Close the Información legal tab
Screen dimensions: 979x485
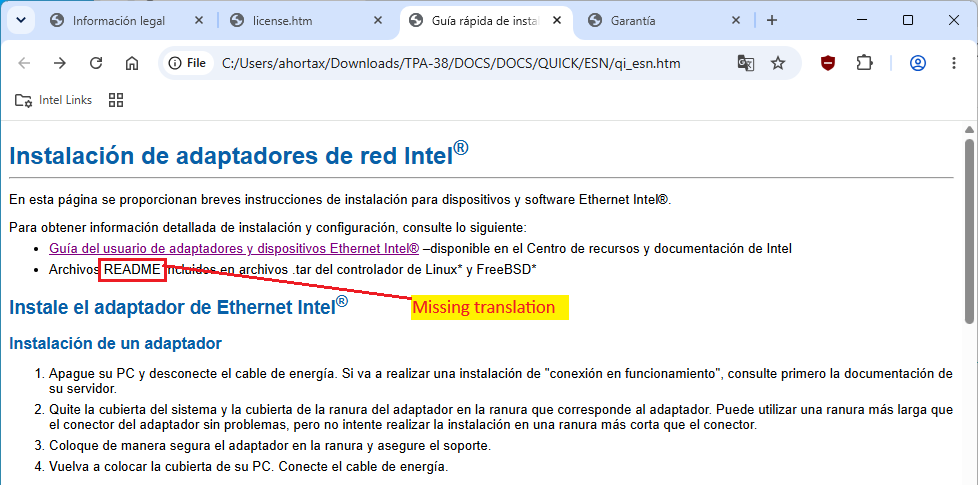[x=199, y=21]
